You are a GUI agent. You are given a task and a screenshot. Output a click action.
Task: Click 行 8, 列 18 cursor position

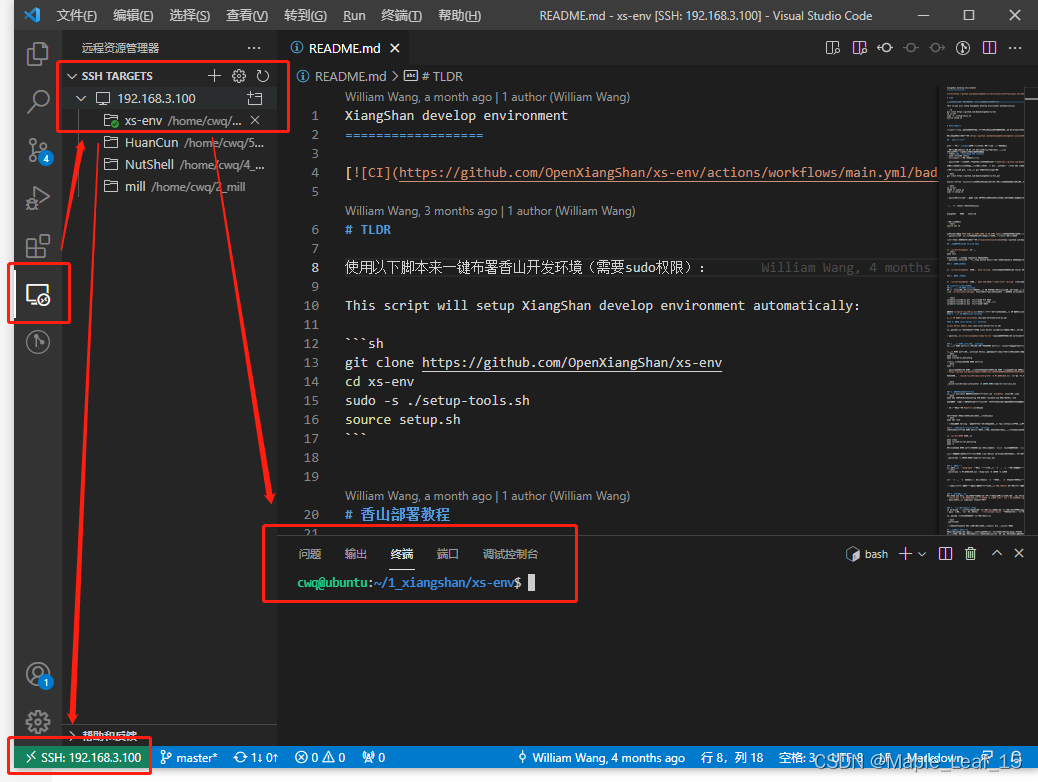coord(731,758)
